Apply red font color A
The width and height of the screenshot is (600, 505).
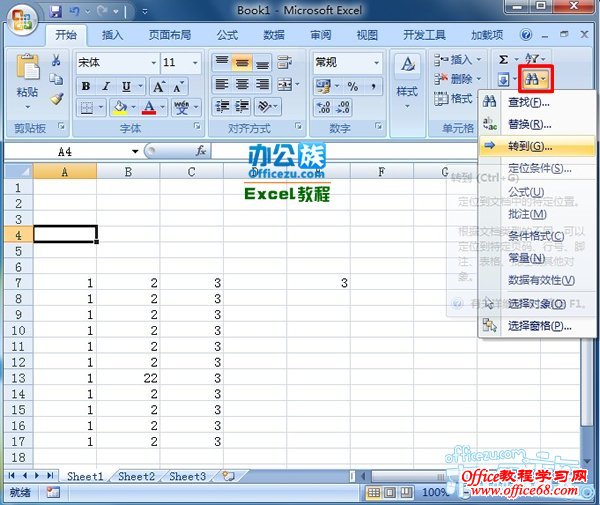[149, 108]
